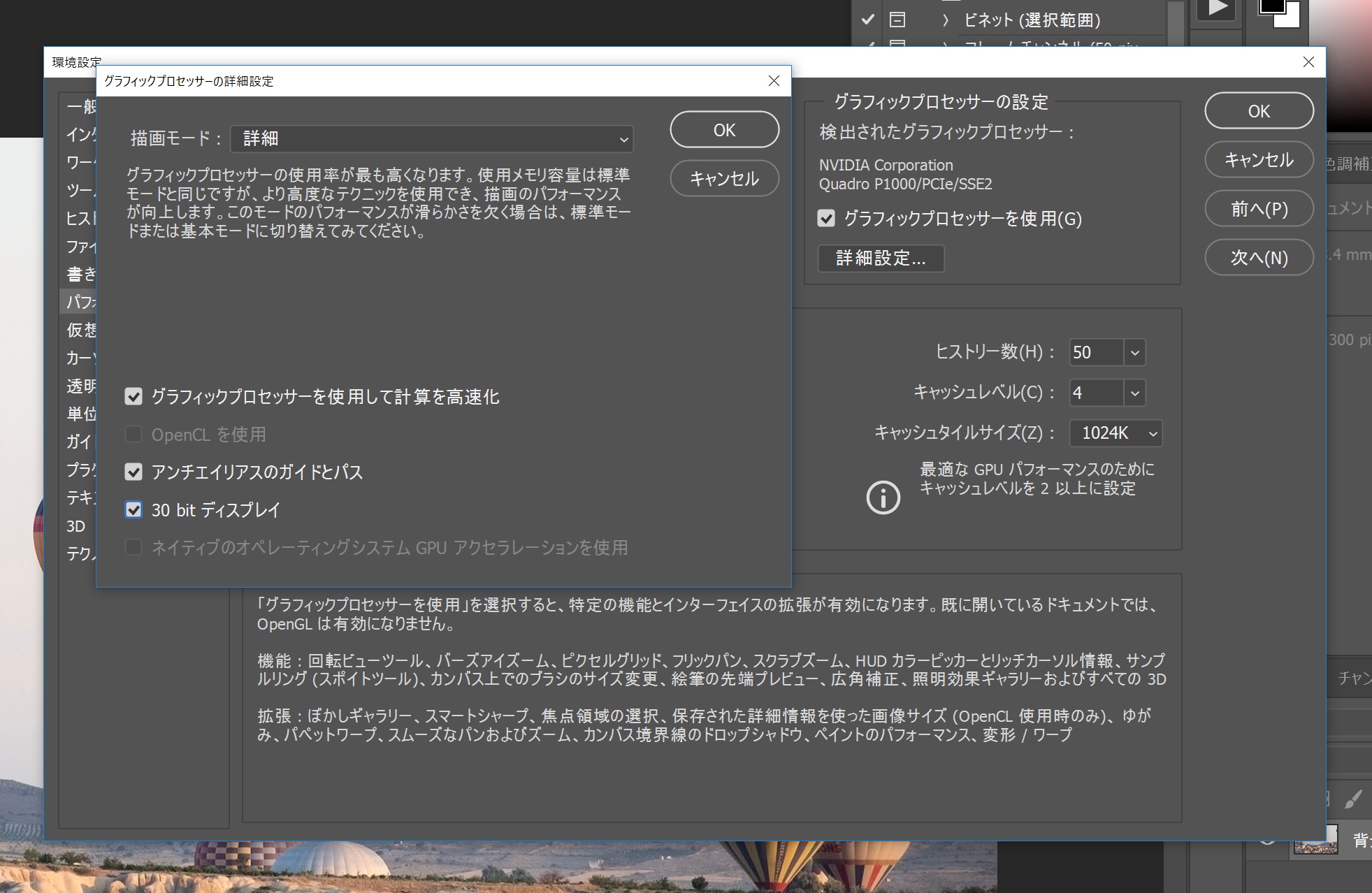Image resolution: width=1372 pixels, height=893 pixels.
Task: Uncheck グラフィックプロセッサーを使用して計算を高速化
Action: pos(133,397)
